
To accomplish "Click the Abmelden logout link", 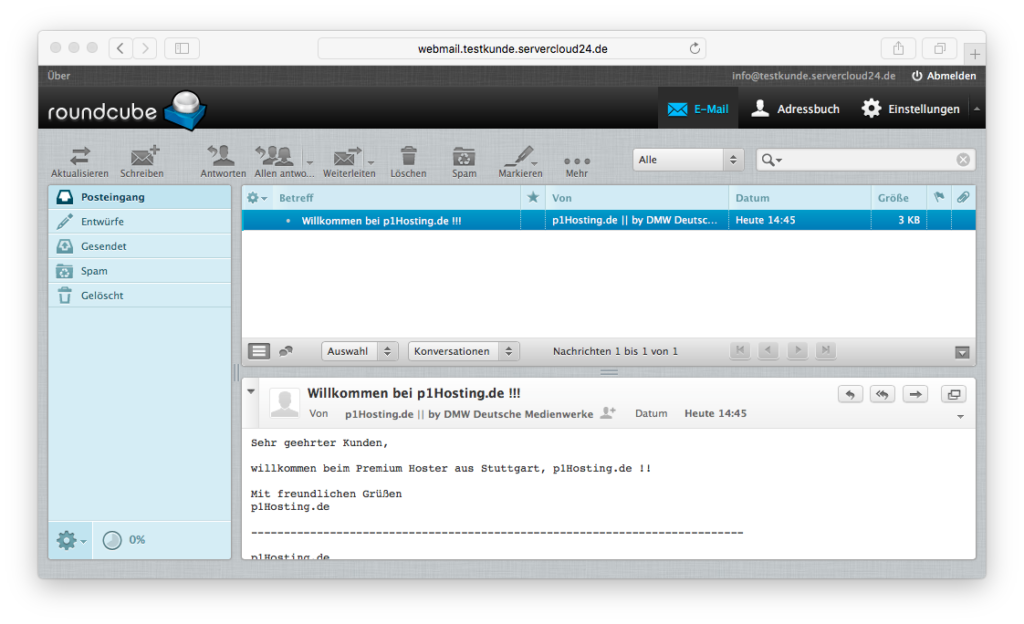I will pyautogui.click(x=943, y=76).
